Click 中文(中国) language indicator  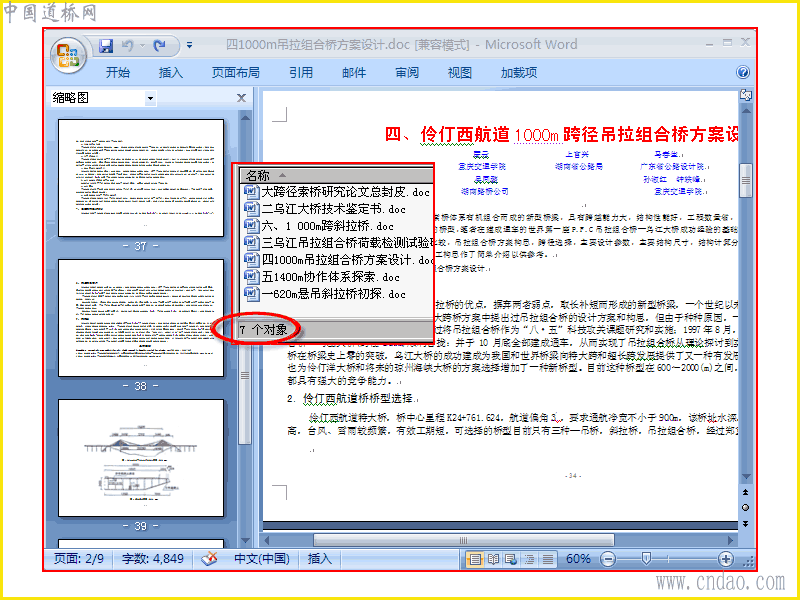coord(262,559)
